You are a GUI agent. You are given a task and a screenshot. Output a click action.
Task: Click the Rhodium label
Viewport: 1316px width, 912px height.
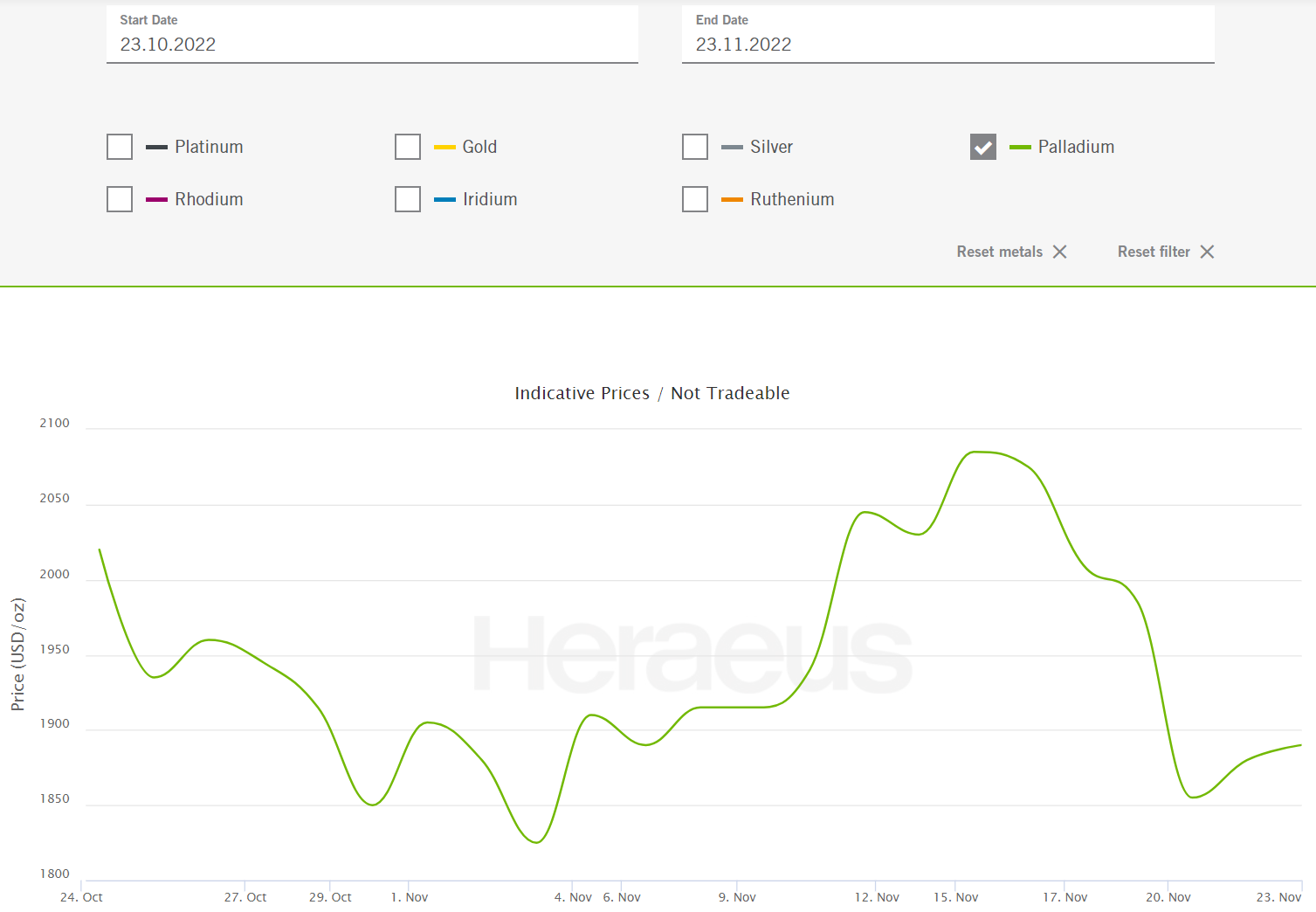coord(209,199)
